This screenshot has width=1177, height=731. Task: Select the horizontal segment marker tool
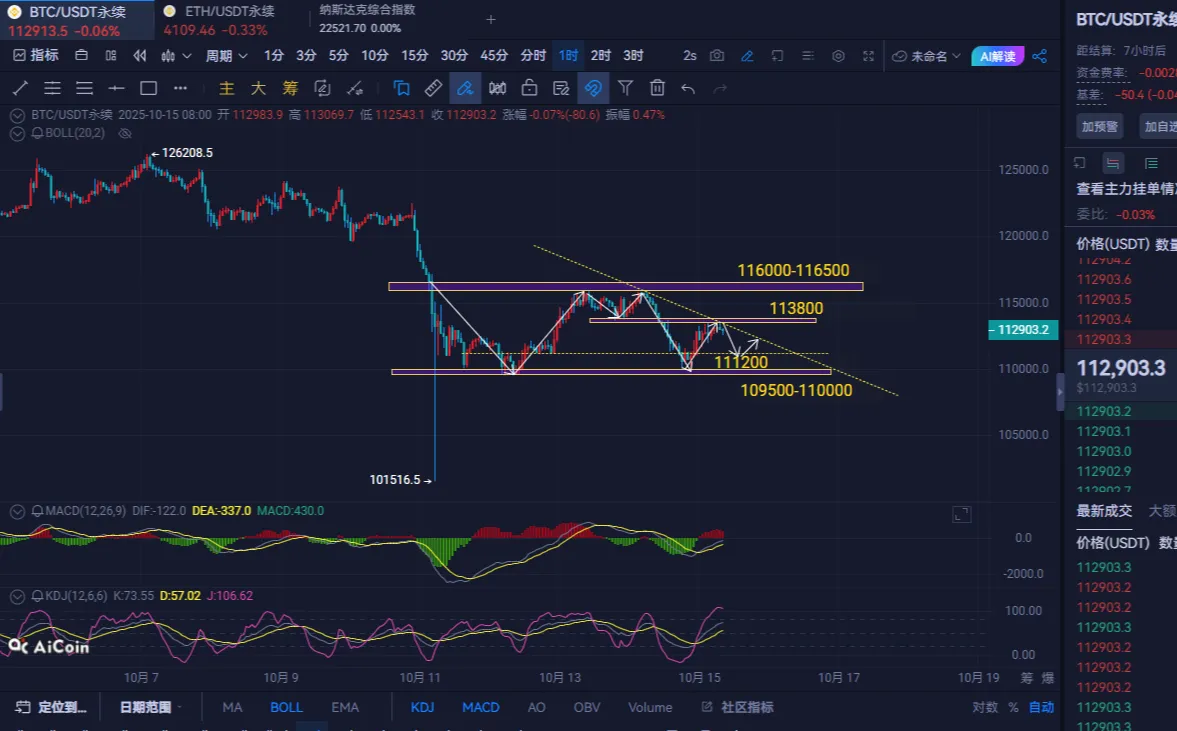(116, 89)
